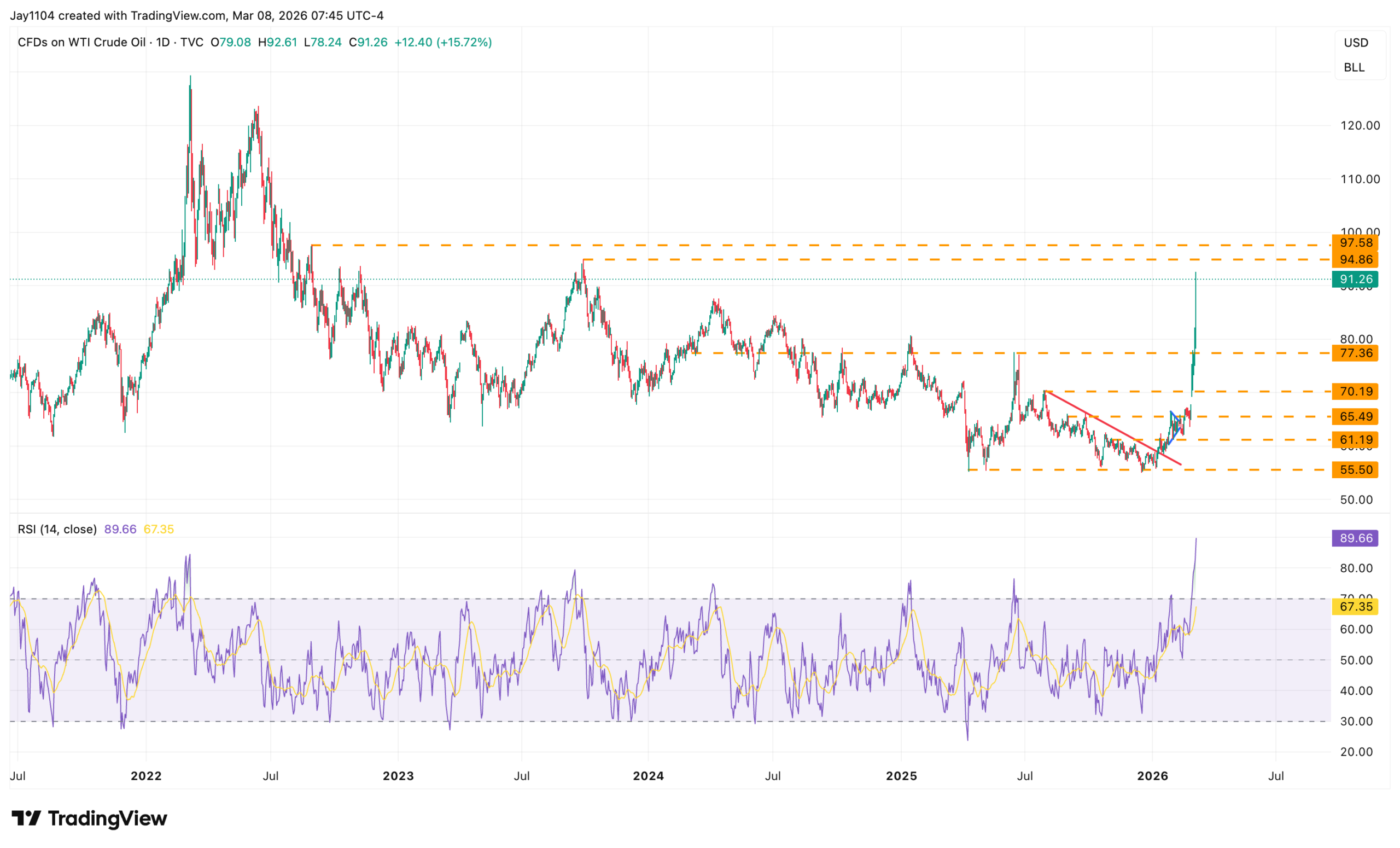The image size is (1400, 848).
Task: Click the orange 94.86 price level tag
Action: coord(1355,260)
